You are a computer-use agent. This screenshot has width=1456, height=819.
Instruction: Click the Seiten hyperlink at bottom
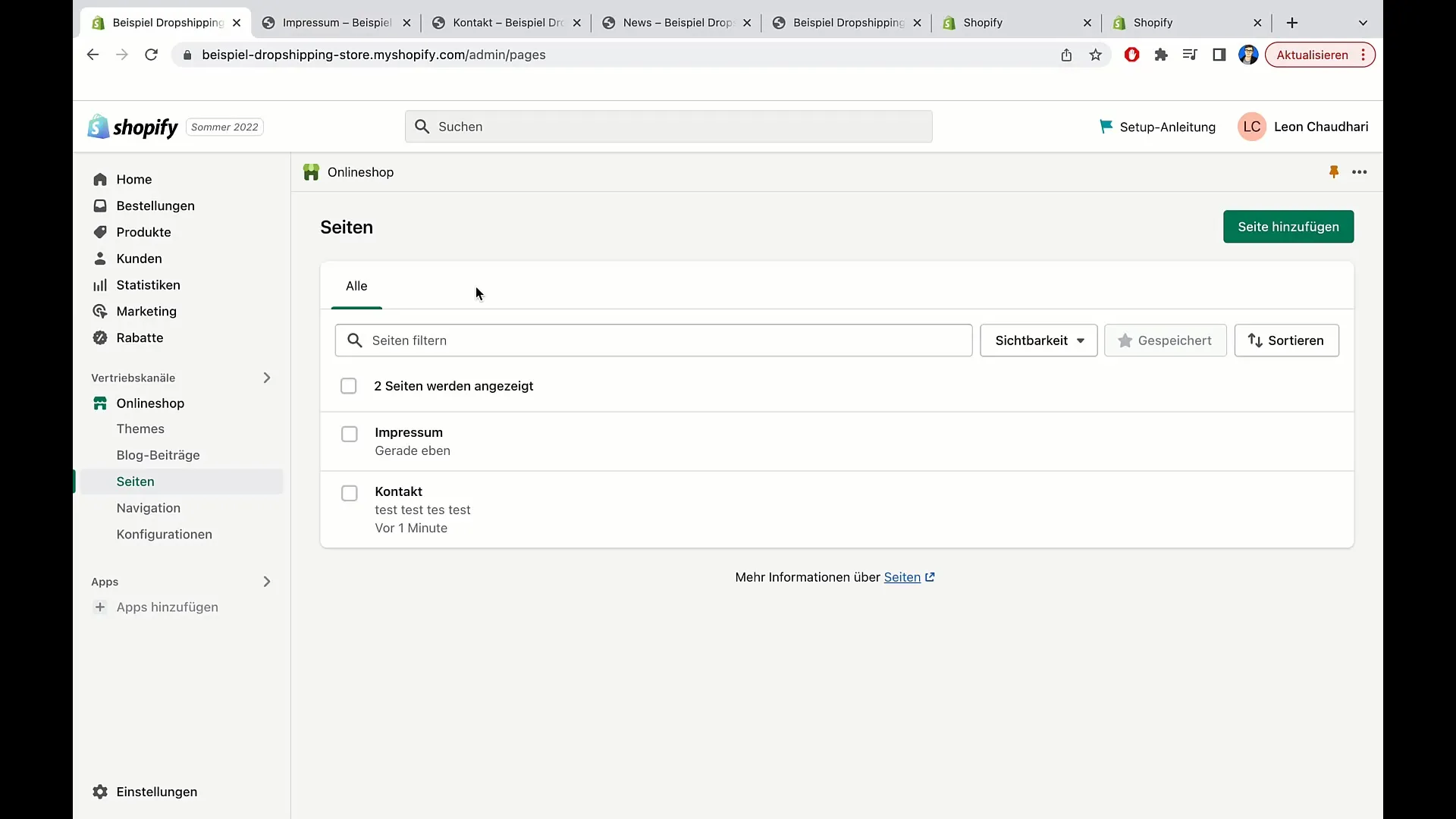[x=902, y=577]
